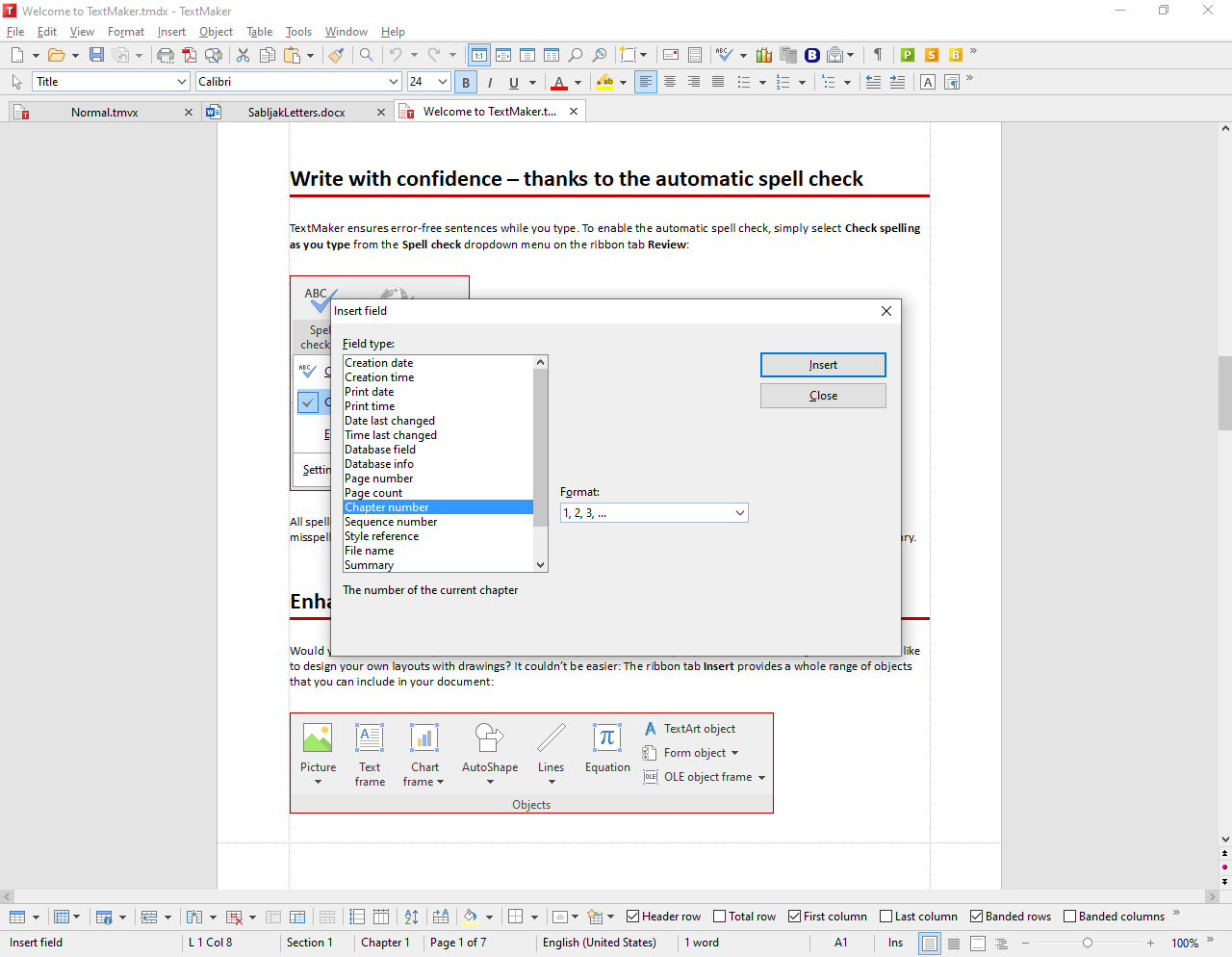Click the Open file folder icon
This screenshot has width=1232, height=957.
pos(57,55)
